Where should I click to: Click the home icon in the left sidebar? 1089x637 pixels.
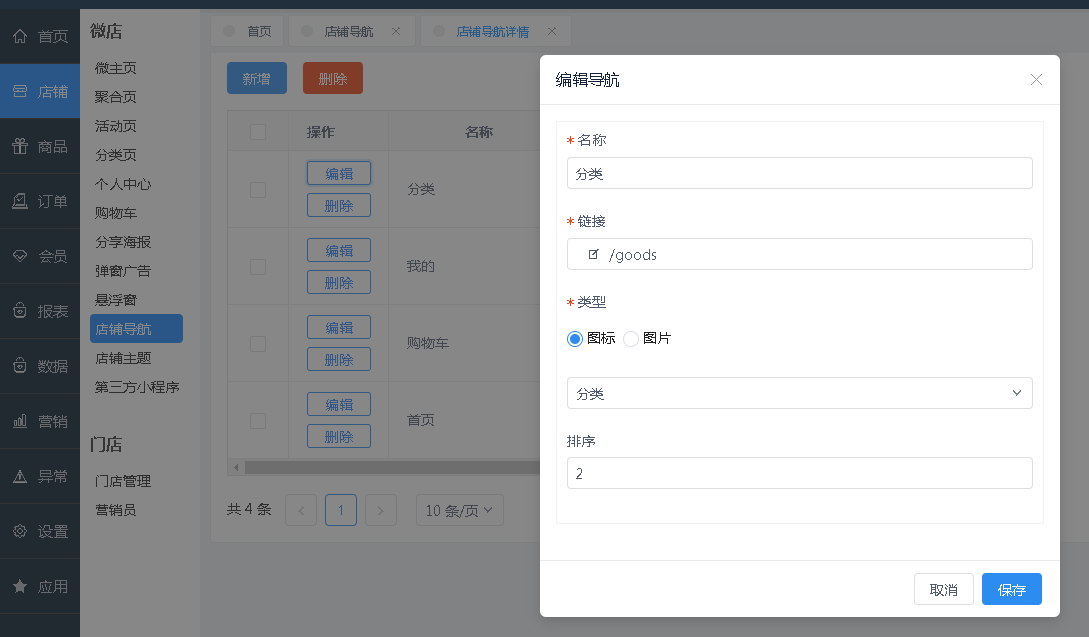[x=20, y=36]
